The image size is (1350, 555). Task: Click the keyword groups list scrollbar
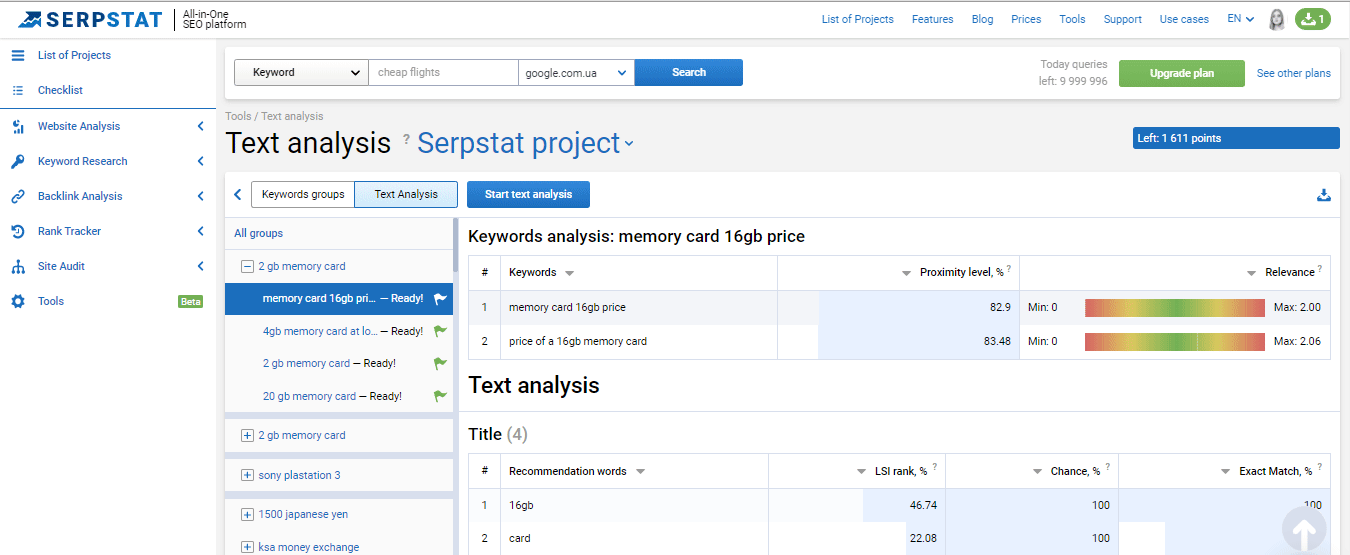click(457, 245)
